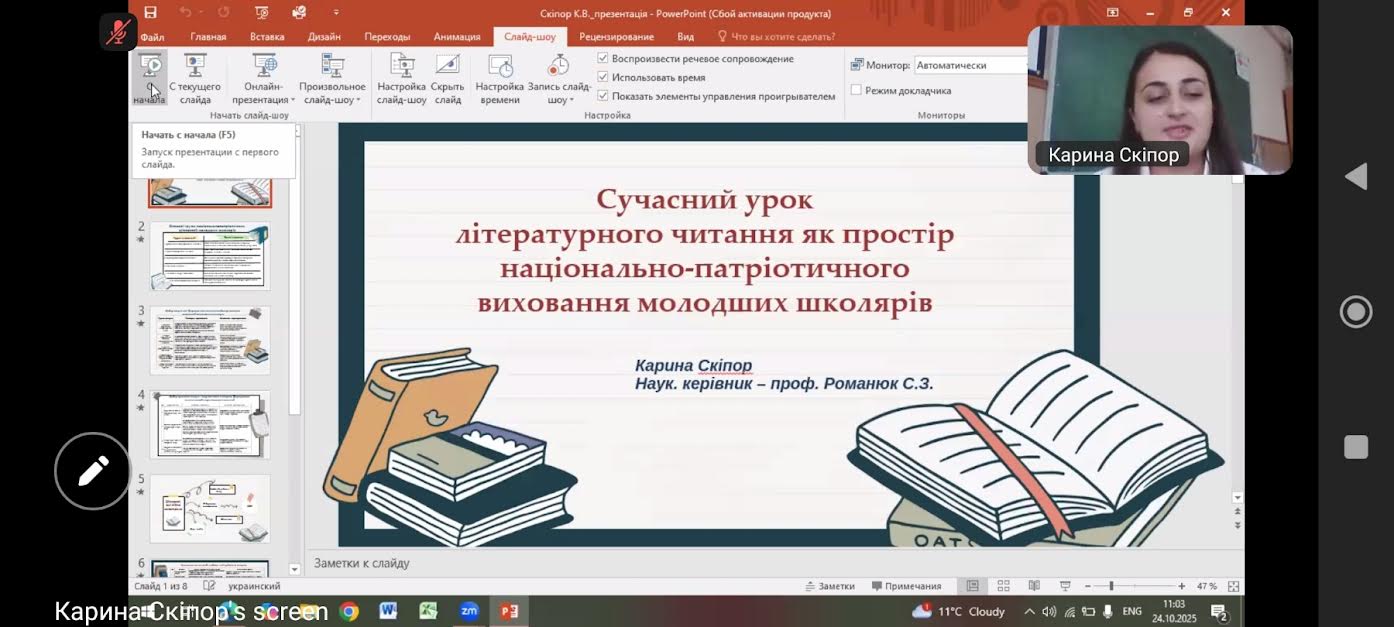Image resolution: width=1394 pixels, height=627 pixels.
Task: Open Slide Sorter view in status bar
Action: pyautogui.click(x=1003, y=585)
